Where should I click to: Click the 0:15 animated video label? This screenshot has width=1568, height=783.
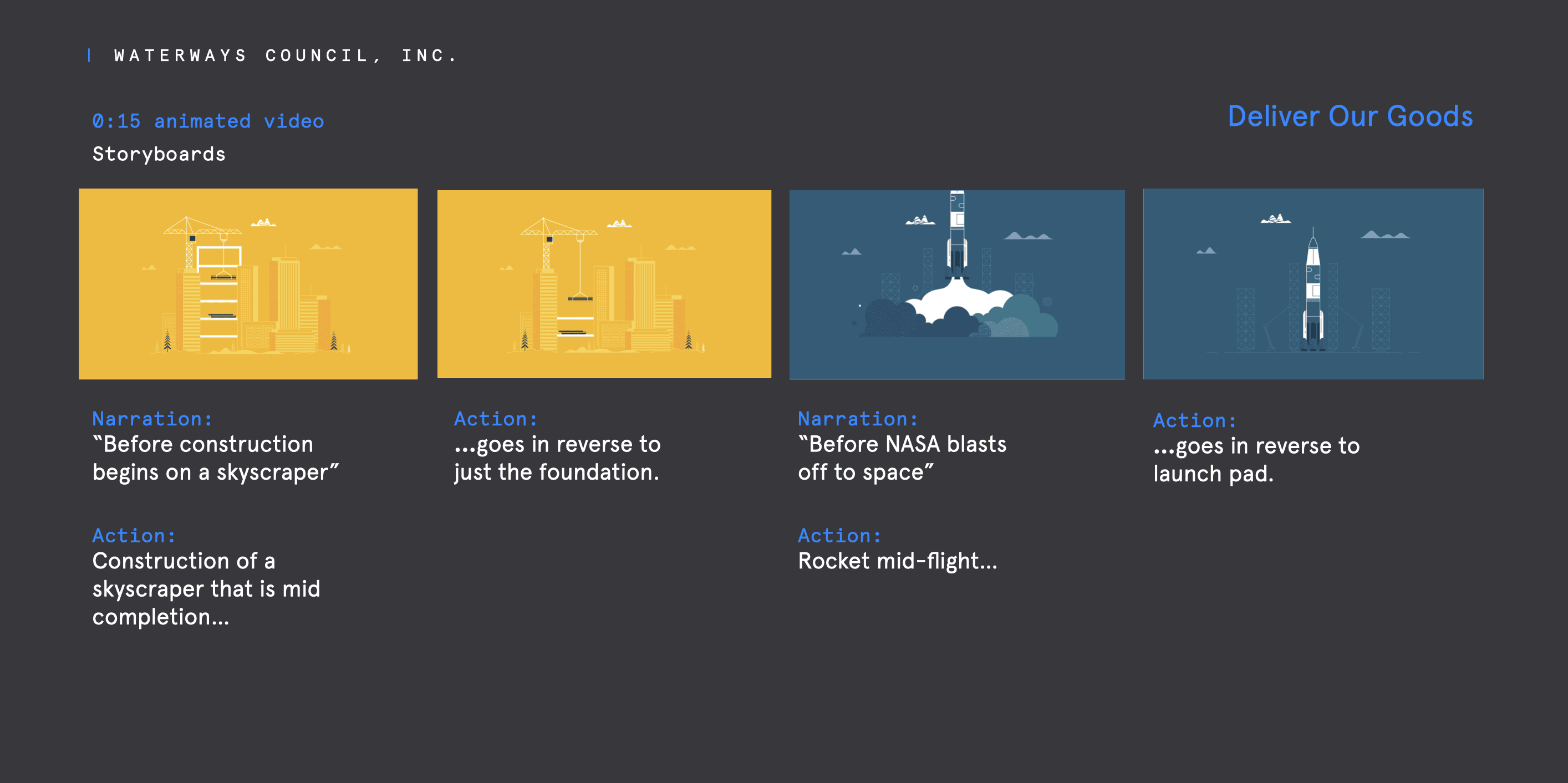[x=207, y=121]
